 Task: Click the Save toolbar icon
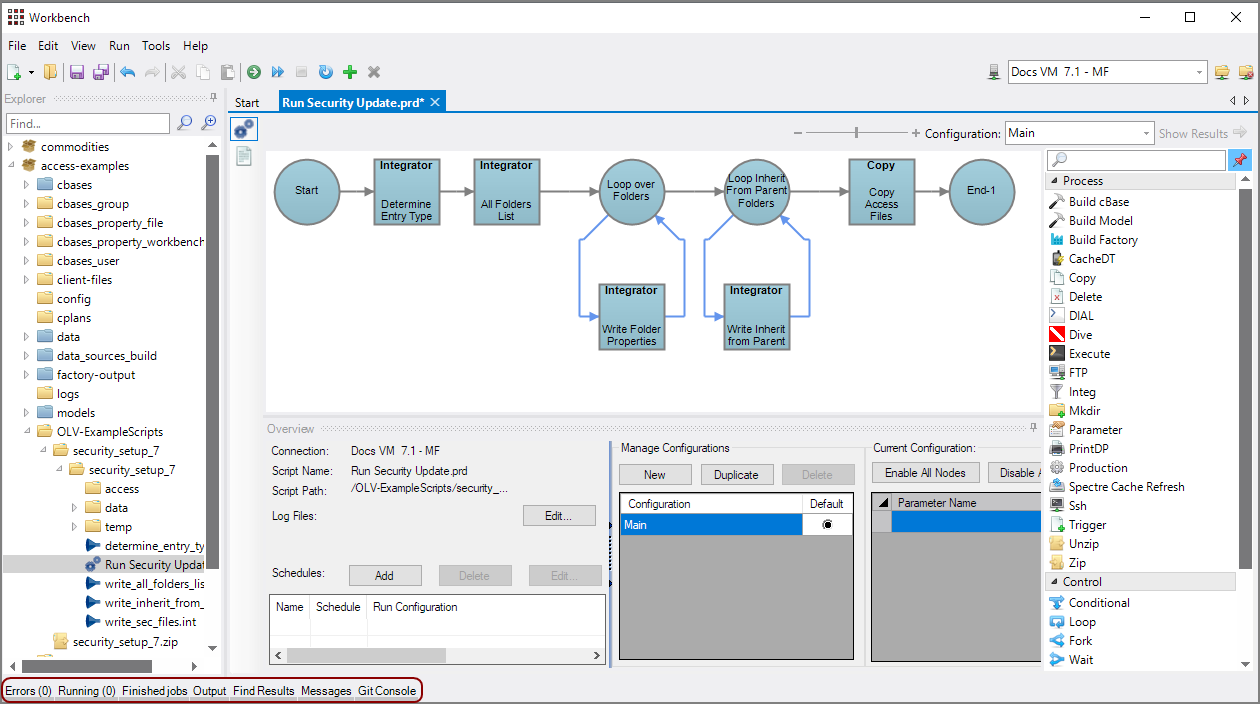click(77, 72)
